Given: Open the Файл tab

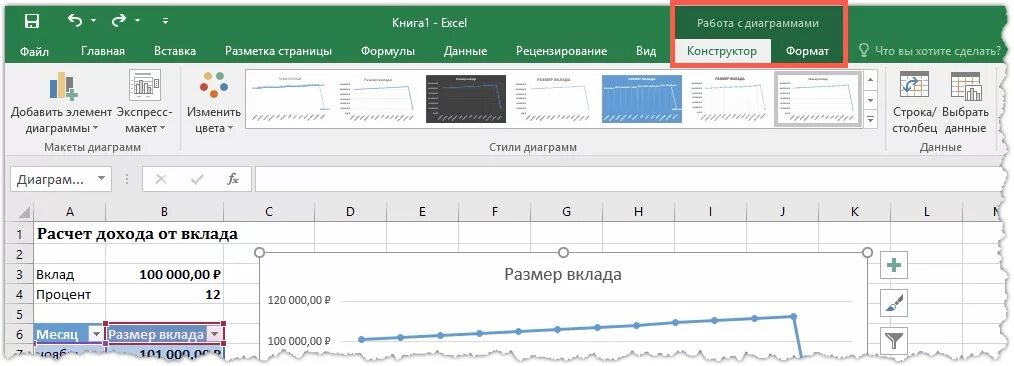Looking at the screenshot, I should tap(34, 51).
